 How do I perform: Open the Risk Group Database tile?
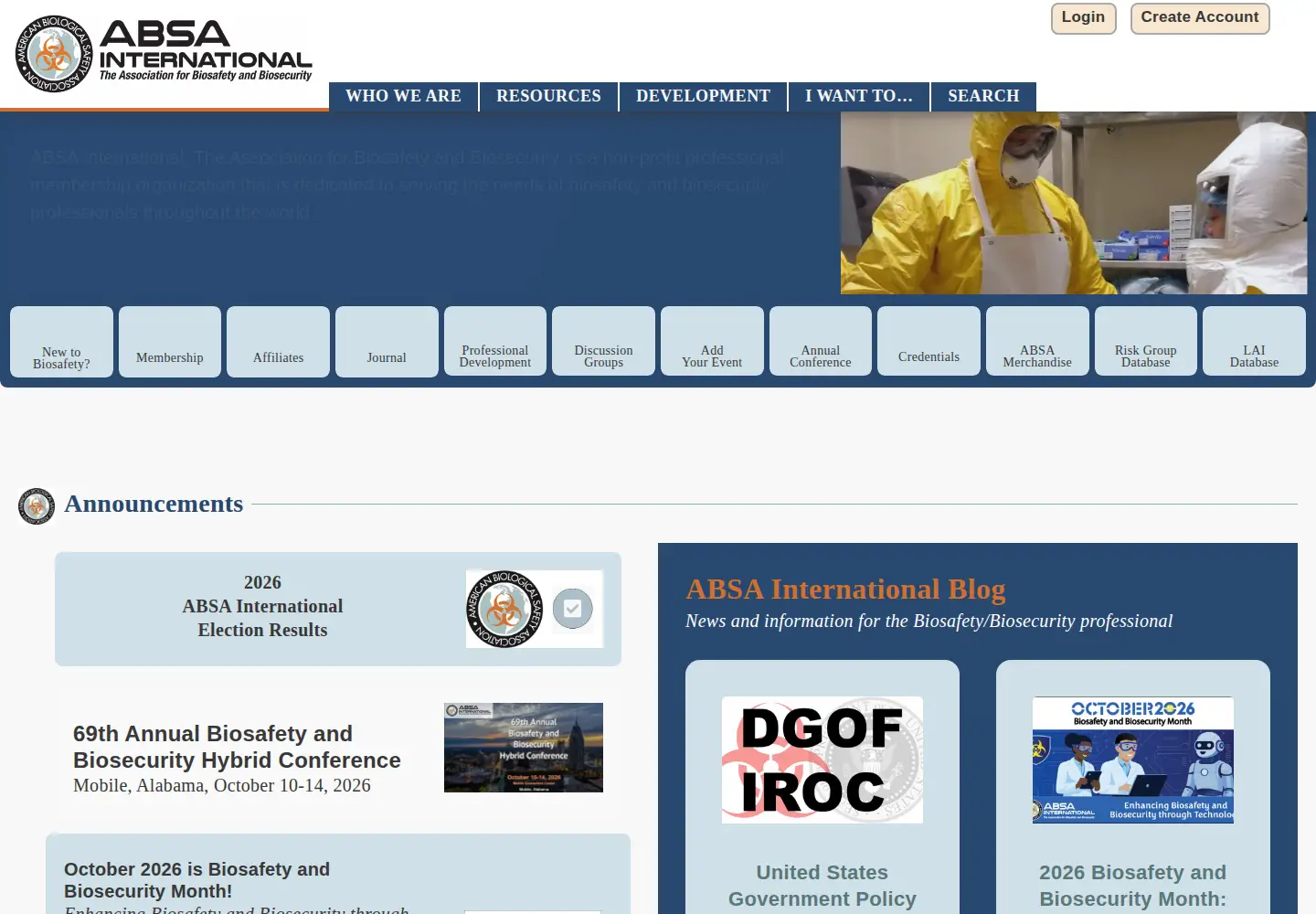(x=1146, y=342)
